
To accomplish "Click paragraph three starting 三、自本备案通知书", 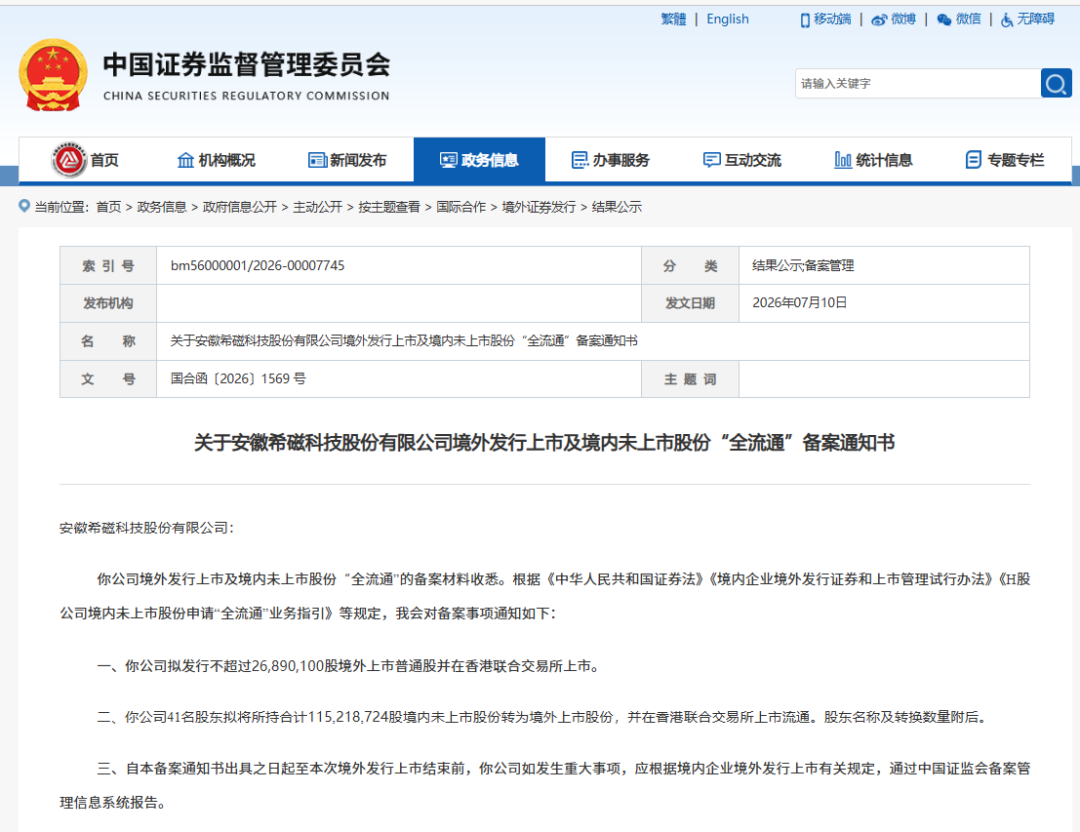I will 545,785.
